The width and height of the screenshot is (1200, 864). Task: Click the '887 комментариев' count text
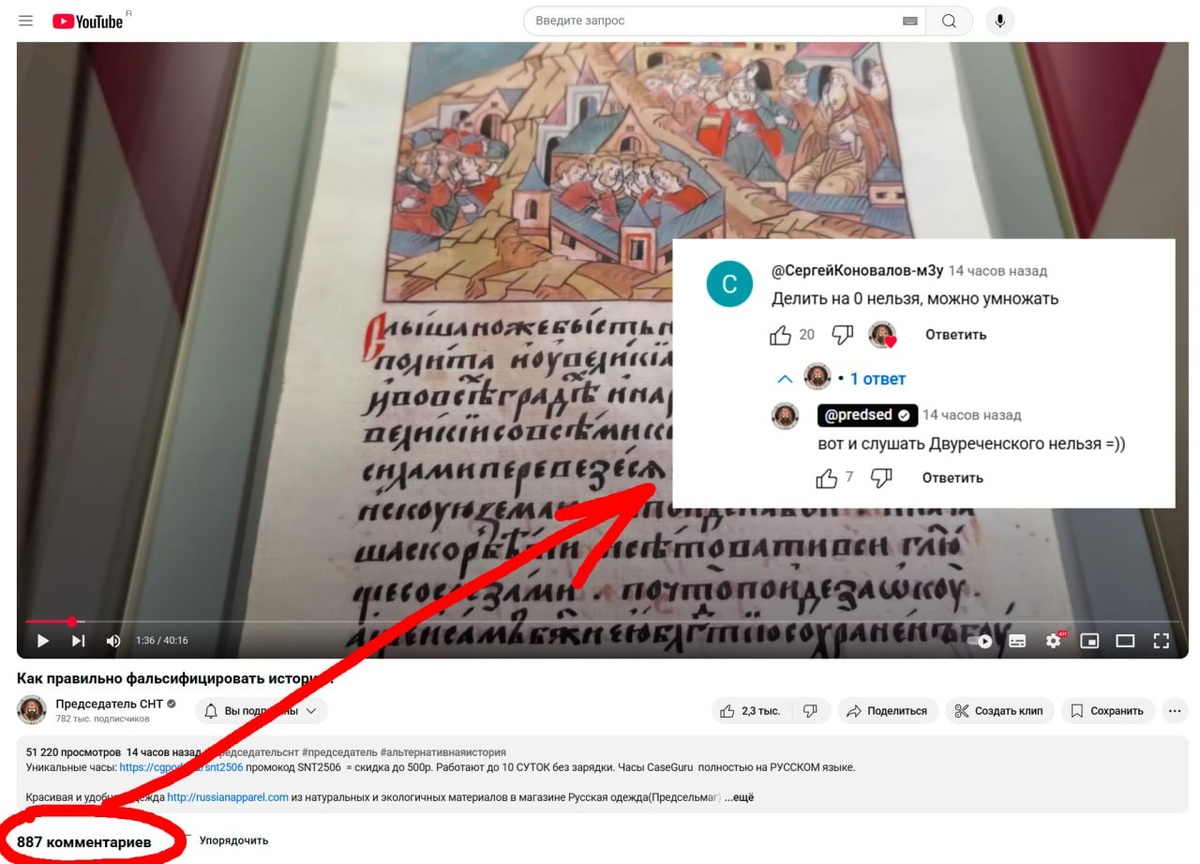[84, 842]
